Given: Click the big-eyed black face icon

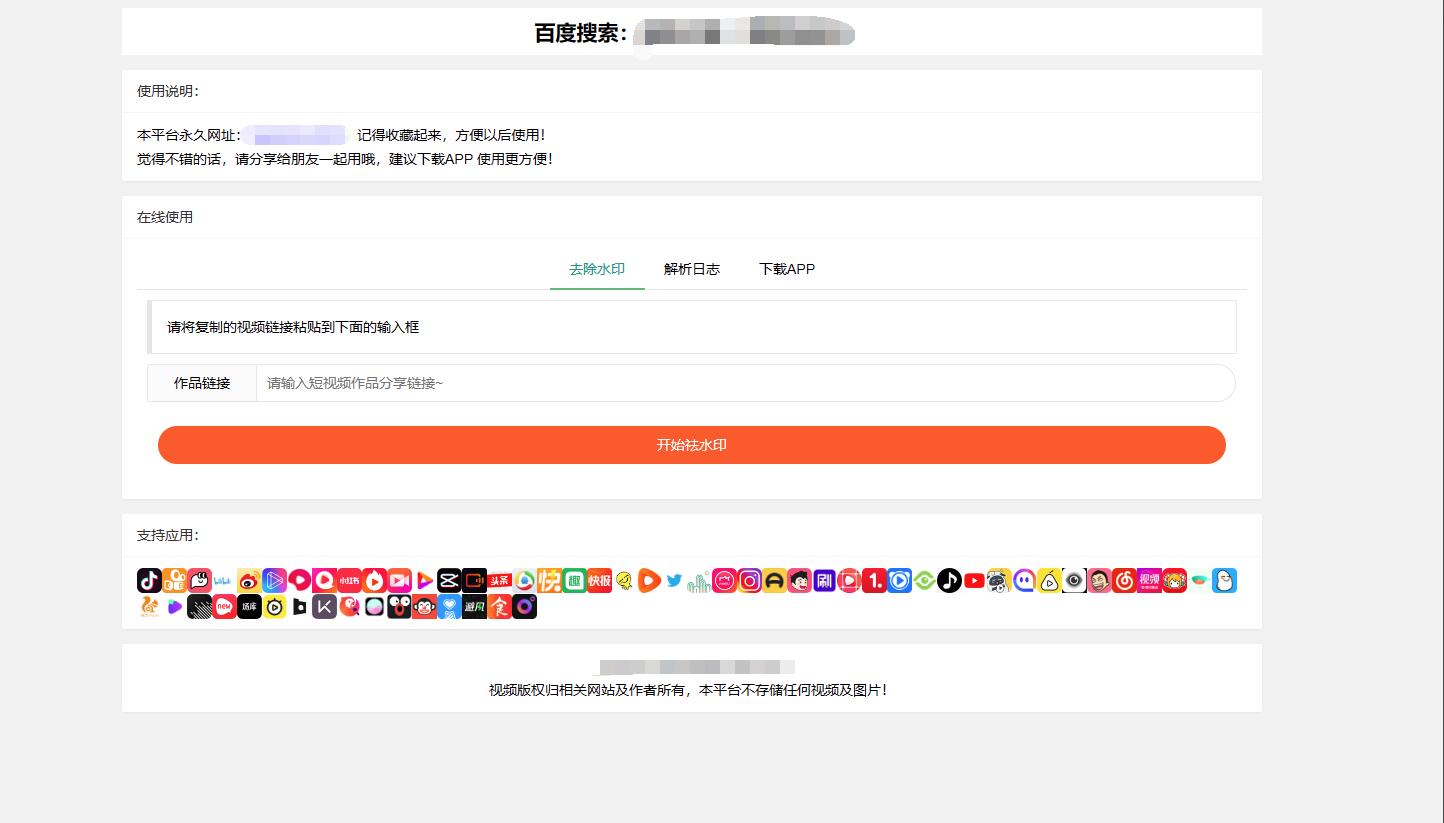Looking at the screenshot, I should click(399, 606).
